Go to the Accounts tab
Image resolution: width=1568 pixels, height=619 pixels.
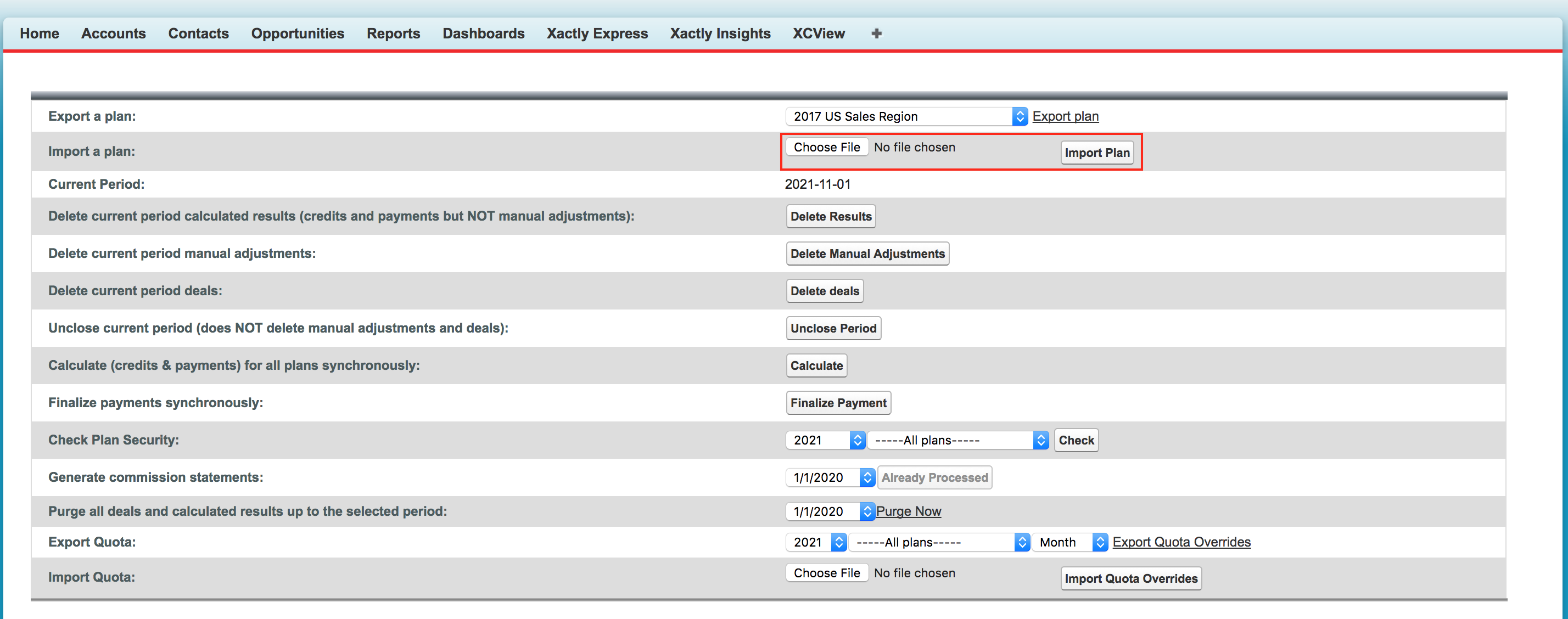point(114,33)
